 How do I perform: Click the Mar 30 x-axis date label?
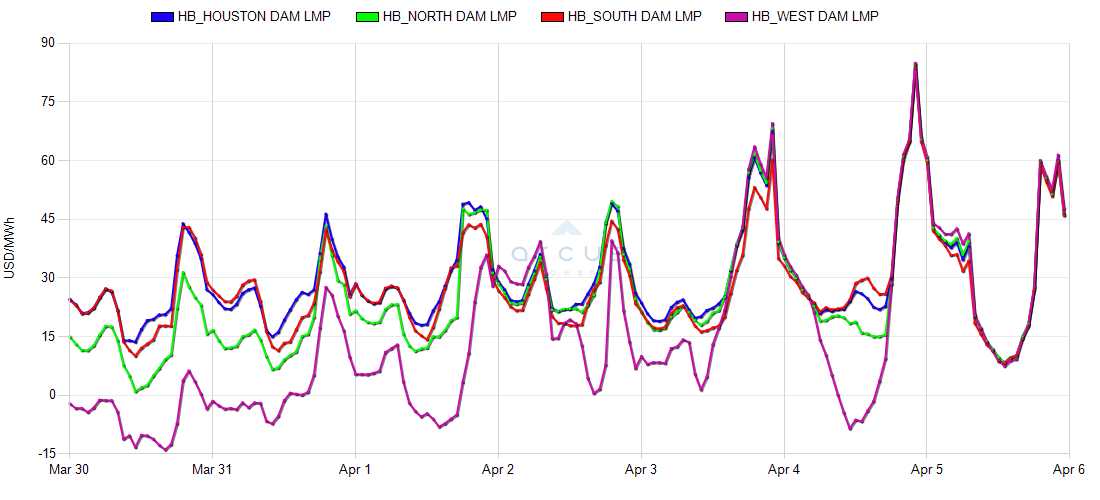pyautogui.click(x=70, y=469)
